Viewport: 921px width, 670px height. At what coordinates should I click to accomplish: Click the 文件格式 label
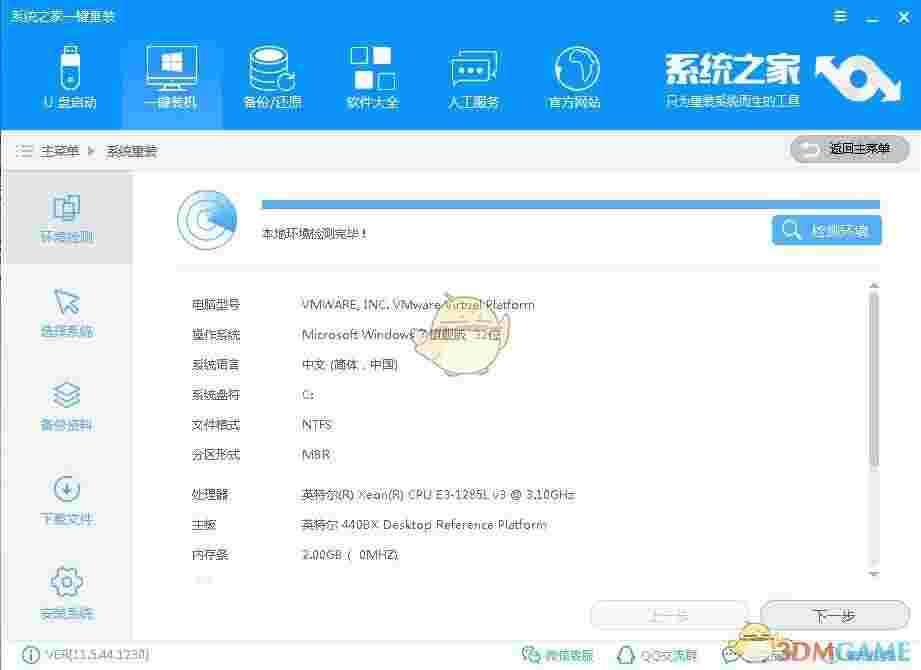216,425
